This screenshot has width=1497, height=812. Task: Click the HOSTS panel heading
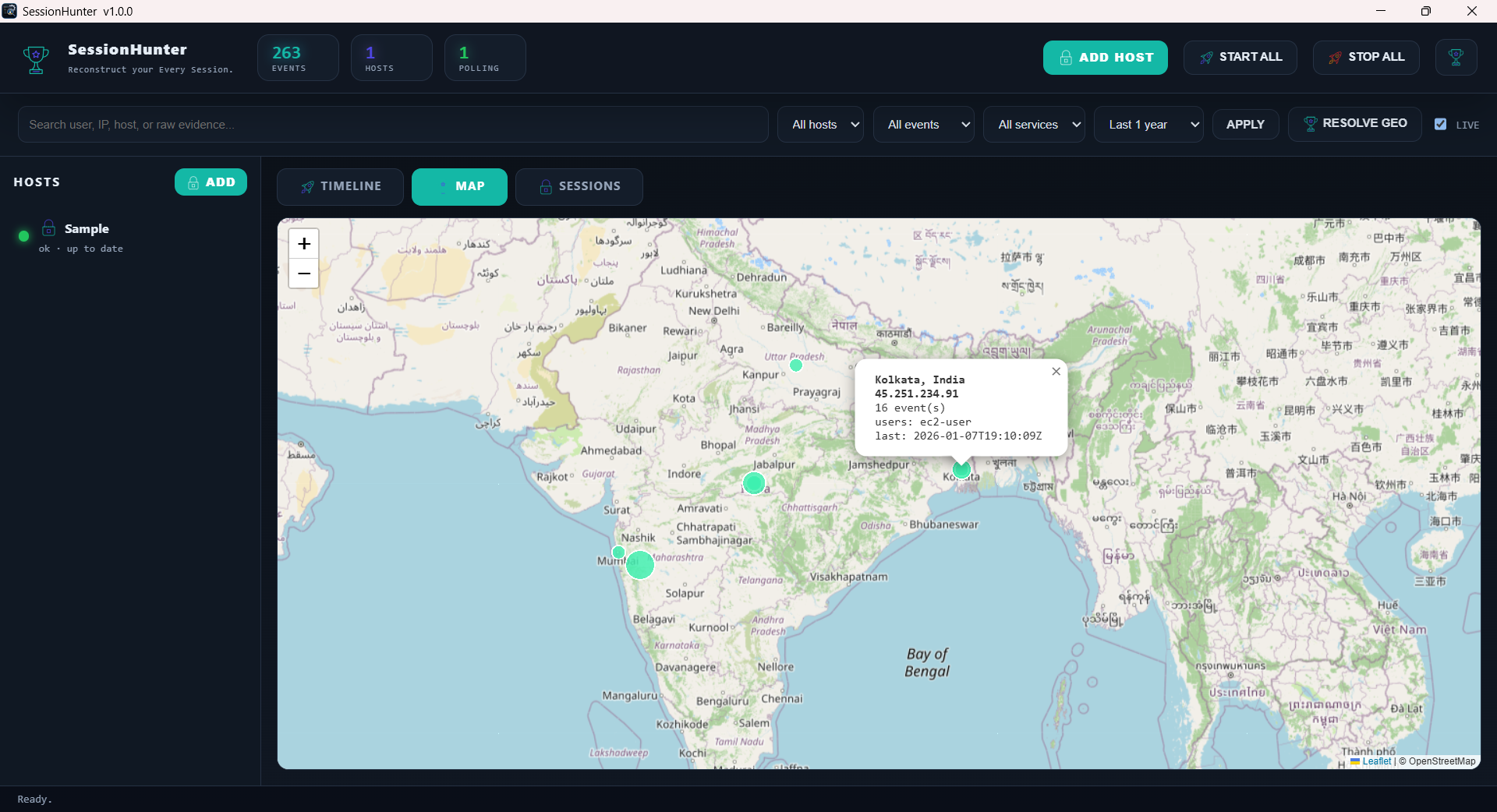37,182
